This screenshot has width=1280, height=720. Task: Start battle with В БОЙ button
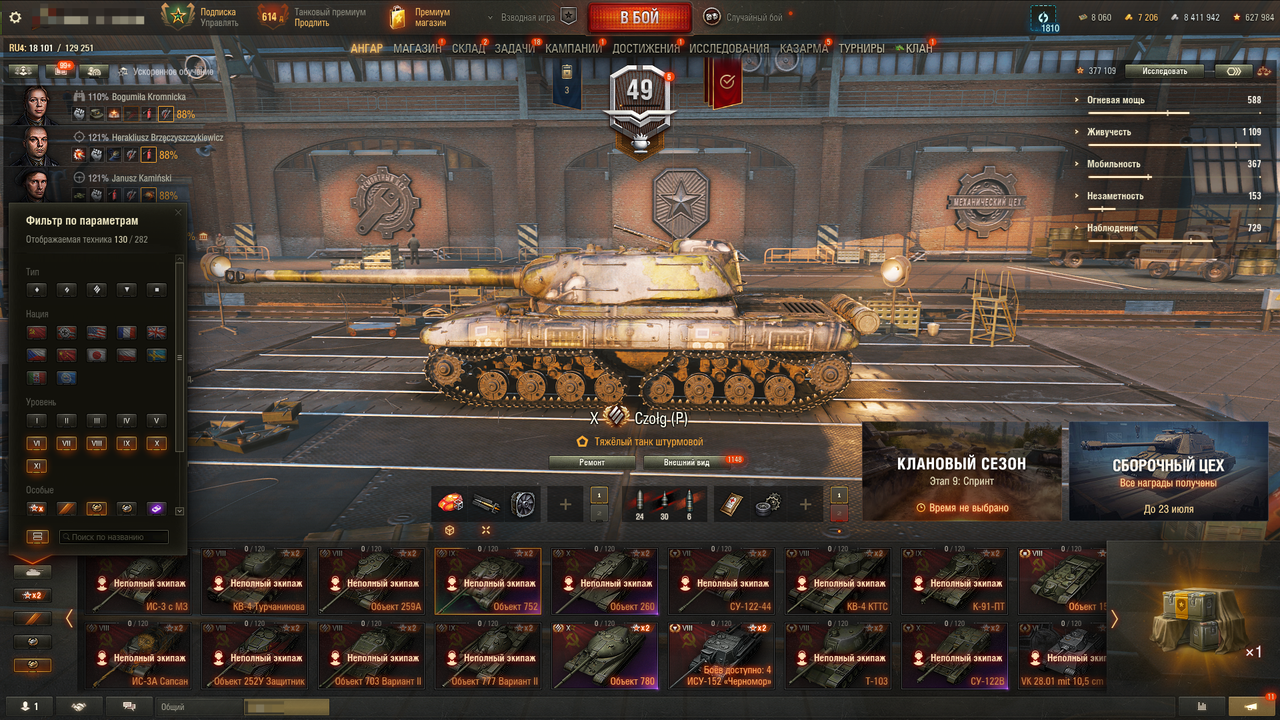[639, 18]
